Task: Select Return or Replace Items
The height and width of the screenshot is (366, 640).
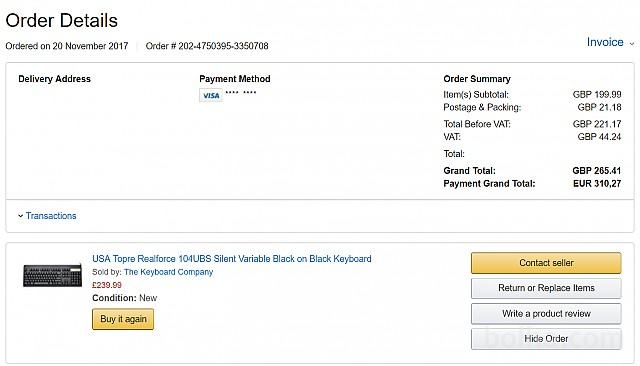Action: point(546,288)
